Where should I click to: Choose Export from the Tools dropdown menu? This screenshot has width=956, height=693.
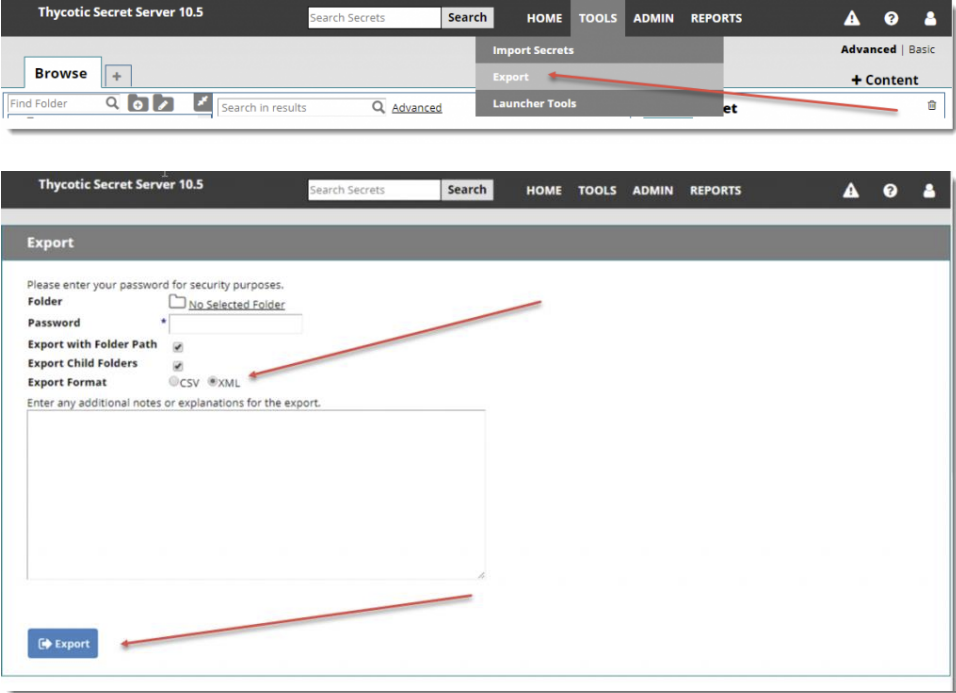[599, 77]
